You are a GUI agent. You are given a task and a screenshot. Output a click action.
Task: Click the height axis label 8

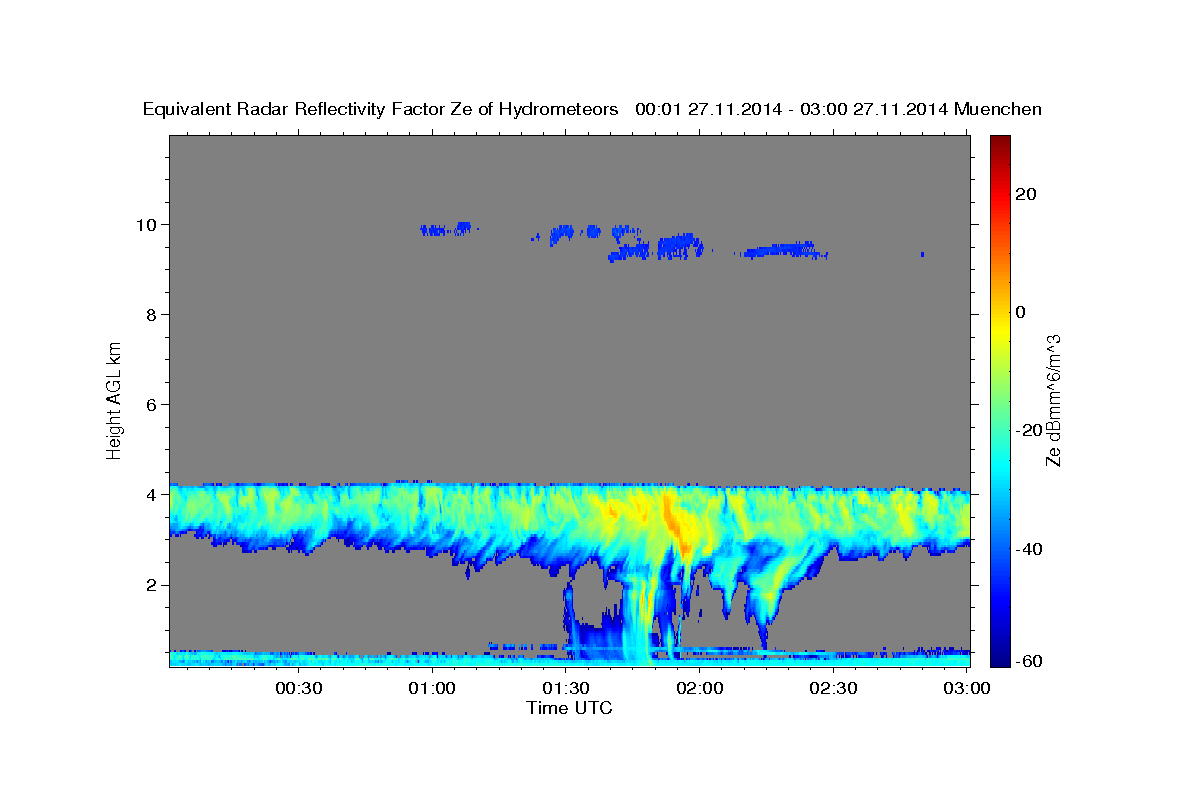pyautogui.click(x=151, y=315)
